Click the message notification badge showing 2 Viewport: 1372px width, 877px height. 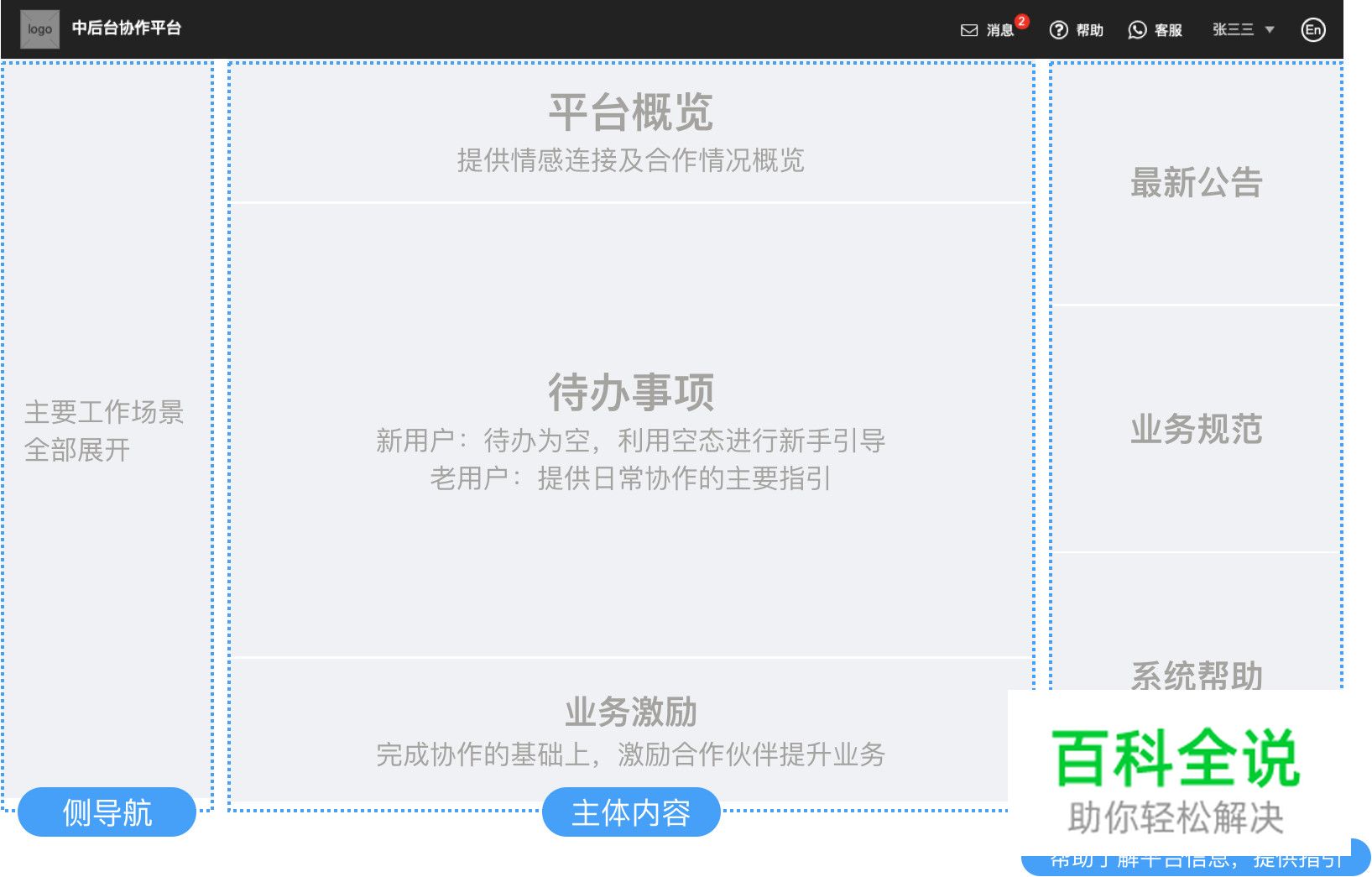click(1021, 21)
